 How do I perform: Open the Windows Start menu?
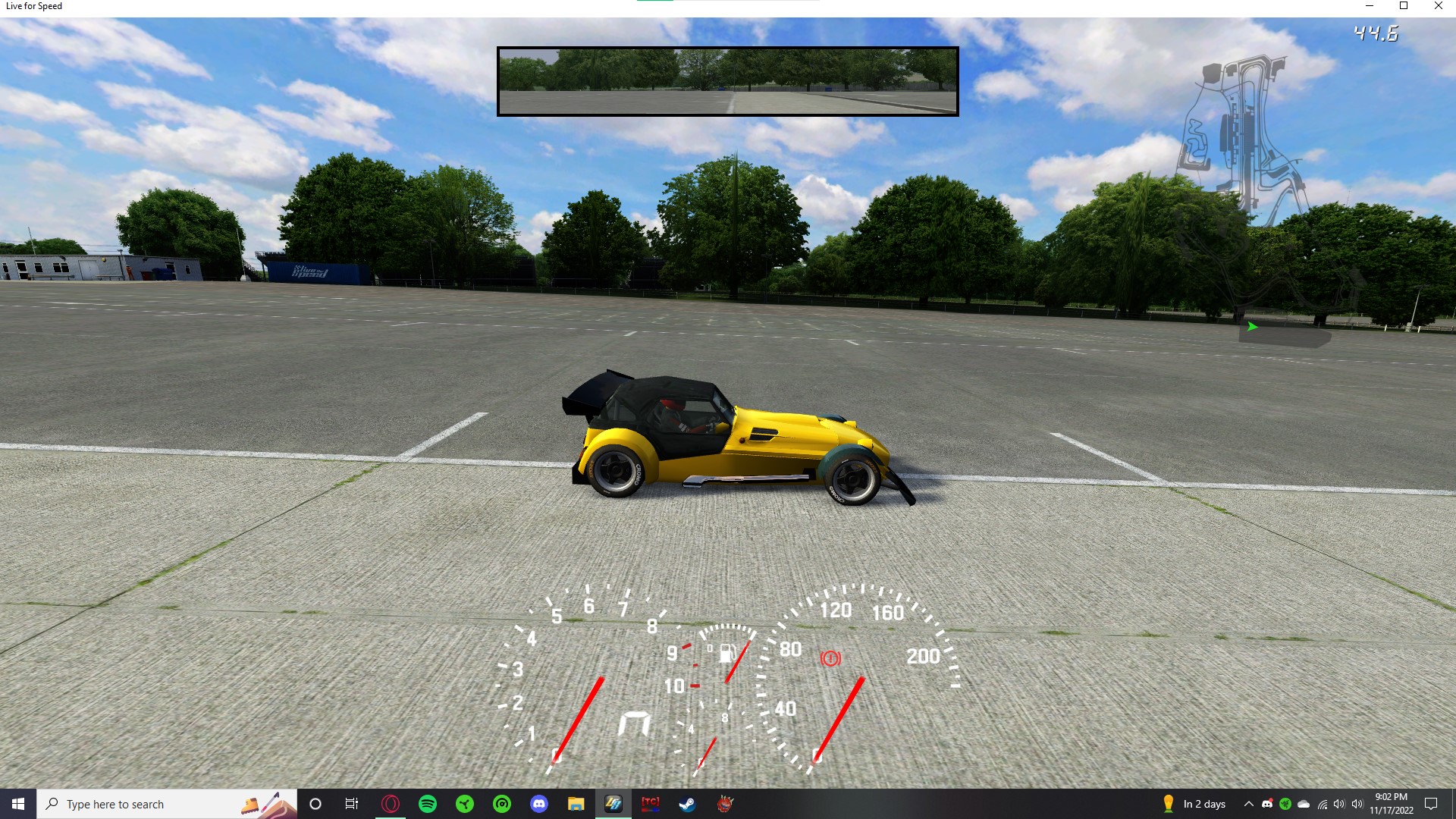(18, 804)
